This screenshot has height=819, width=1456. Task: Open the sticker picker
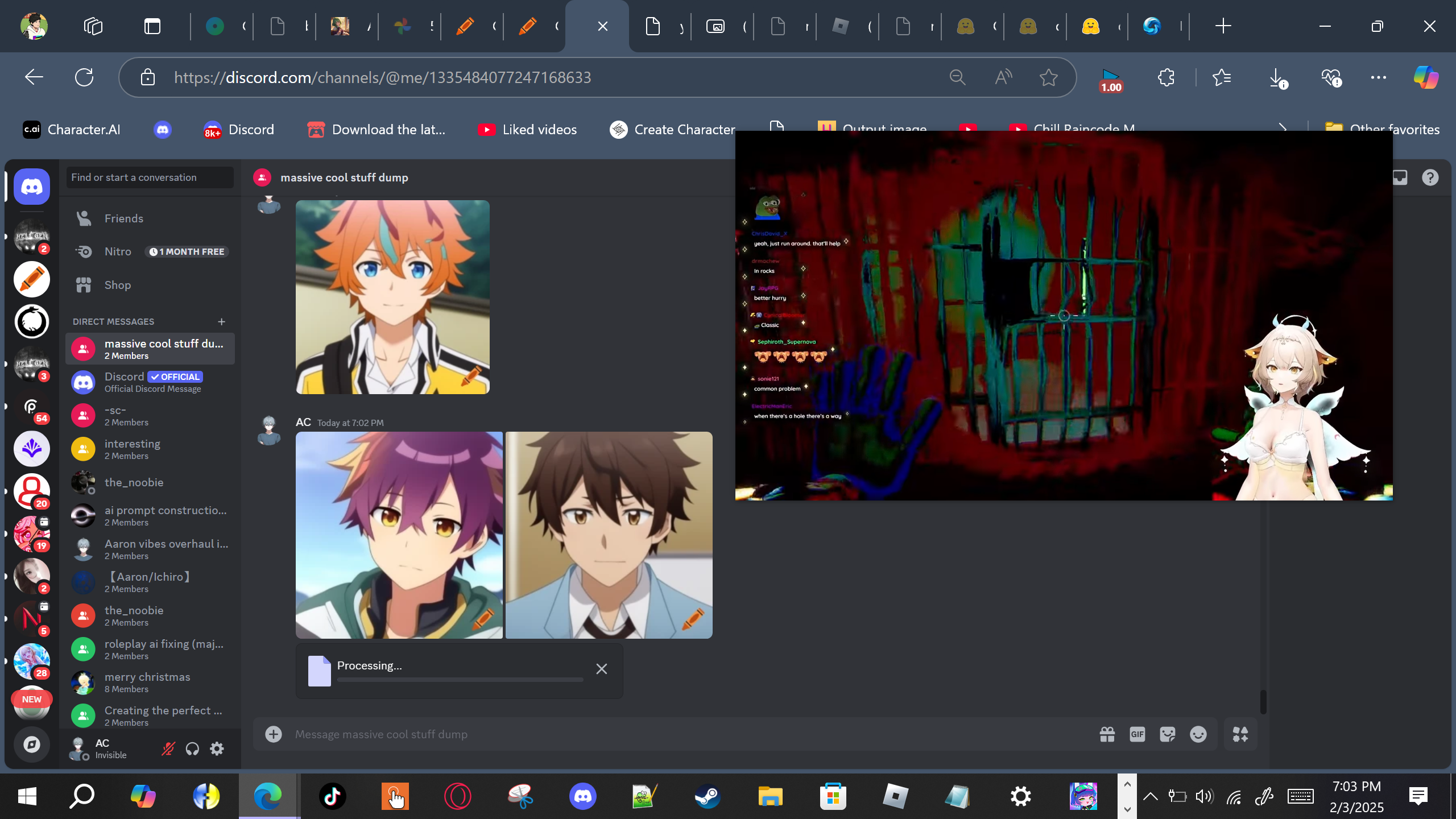tap(1168, 734)
